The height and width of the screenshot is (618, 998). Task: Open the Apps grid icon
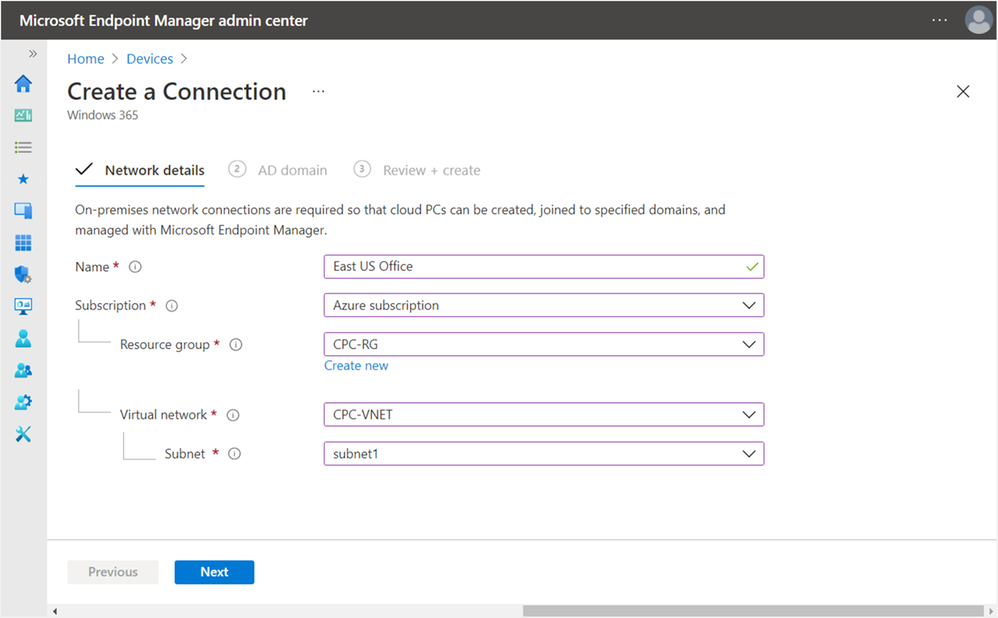23,243
